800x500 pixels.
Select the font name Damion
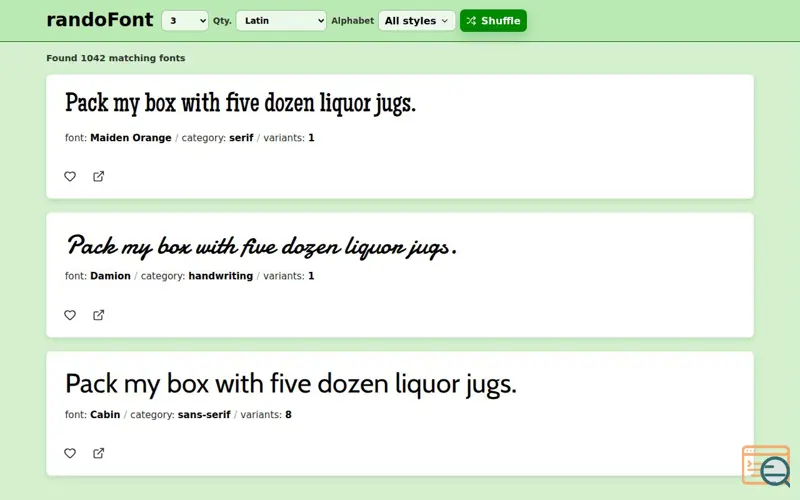coord(110,276)
